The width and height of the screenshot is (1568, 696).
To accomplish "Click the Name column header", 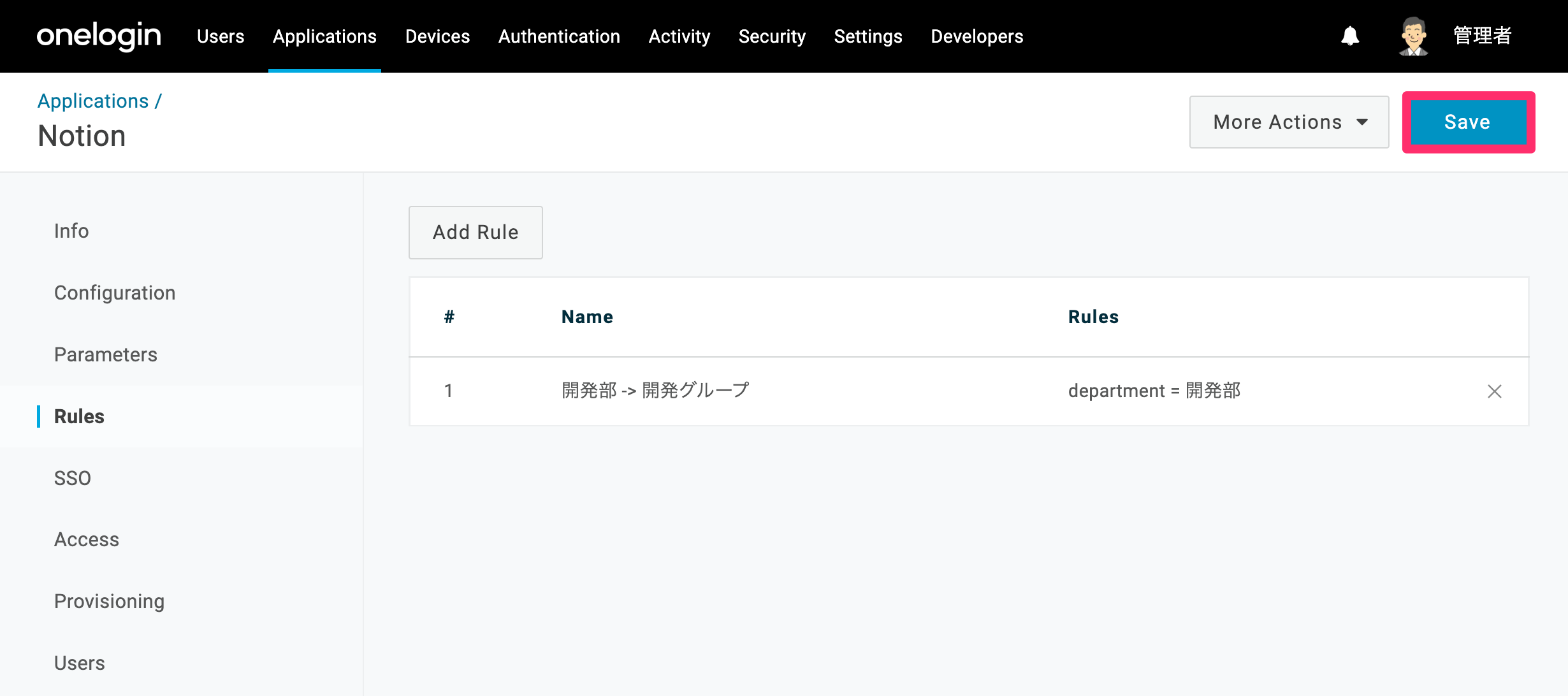I will [587, 317].
